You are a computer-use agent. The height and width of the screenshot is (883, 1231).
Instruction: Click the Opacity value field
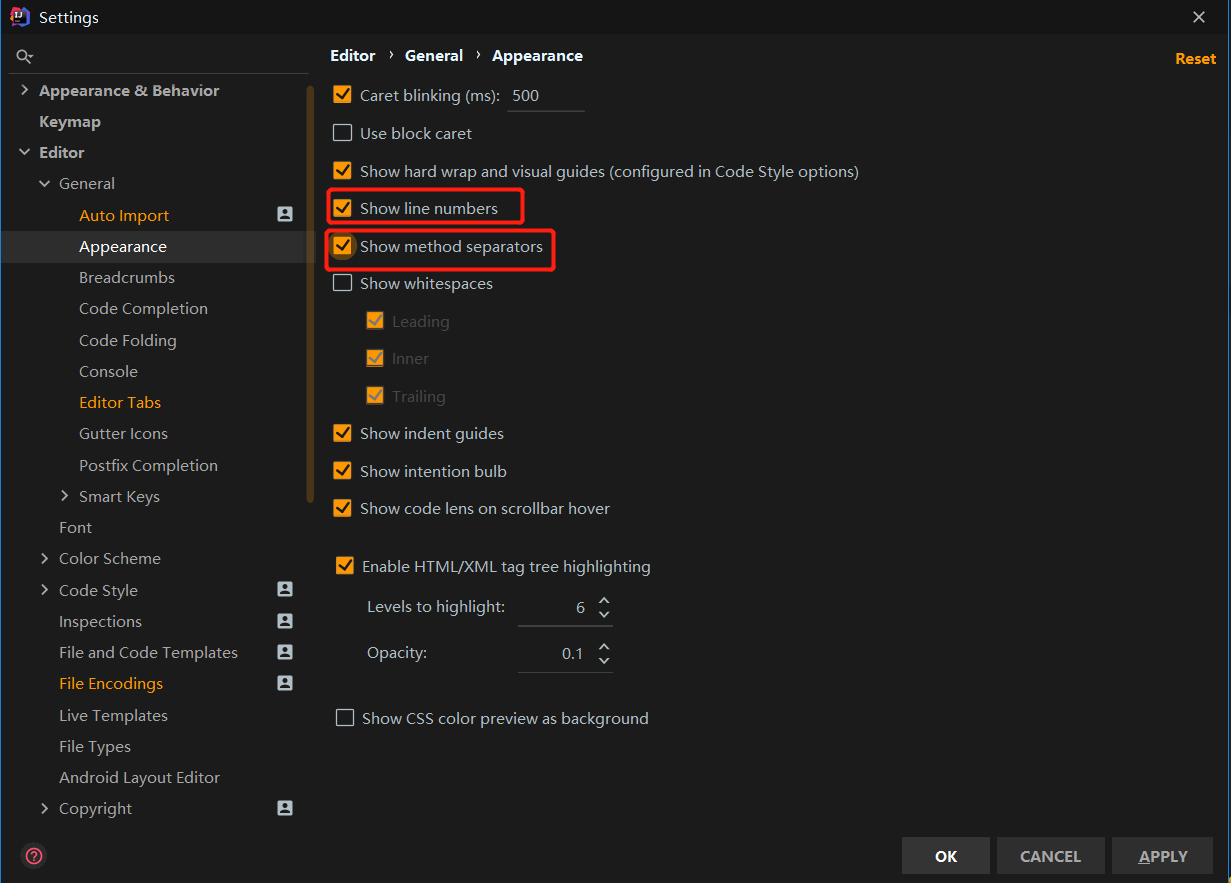coord(556,653)
